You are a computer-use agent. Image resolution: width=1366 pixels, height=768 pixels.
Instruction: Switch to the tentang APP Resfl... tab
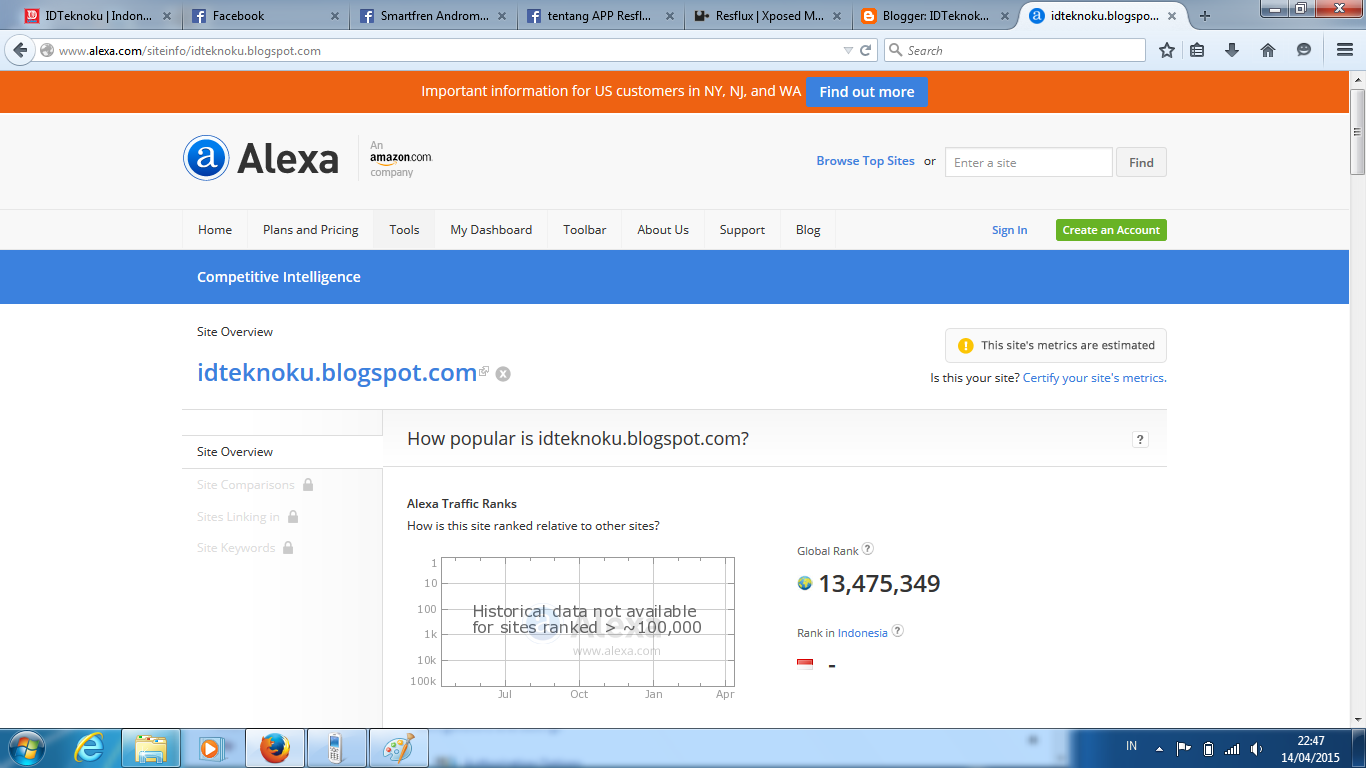600,16
